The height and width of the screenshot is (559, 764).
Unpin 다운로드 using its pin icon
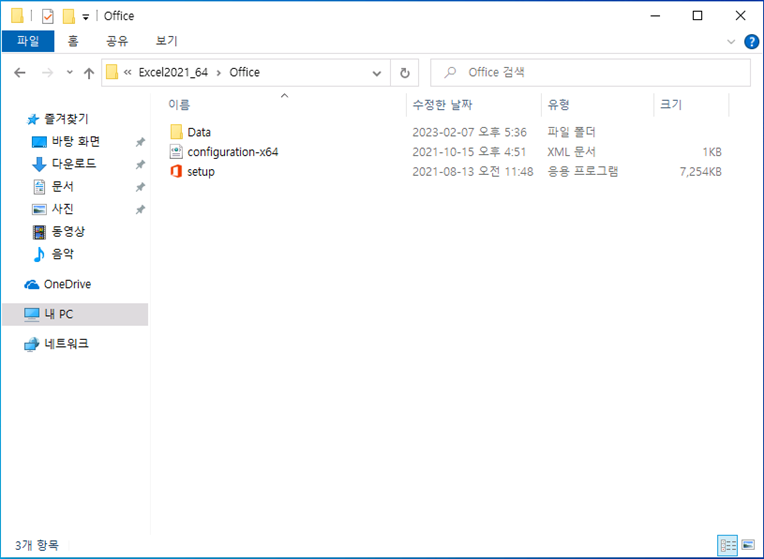tap(140, 164)
